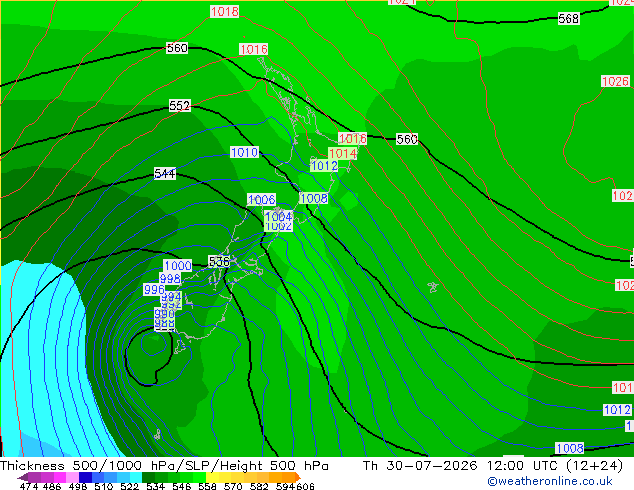
Task: Click the red "1026" isobar label
Action: click(x=615, y=81)
